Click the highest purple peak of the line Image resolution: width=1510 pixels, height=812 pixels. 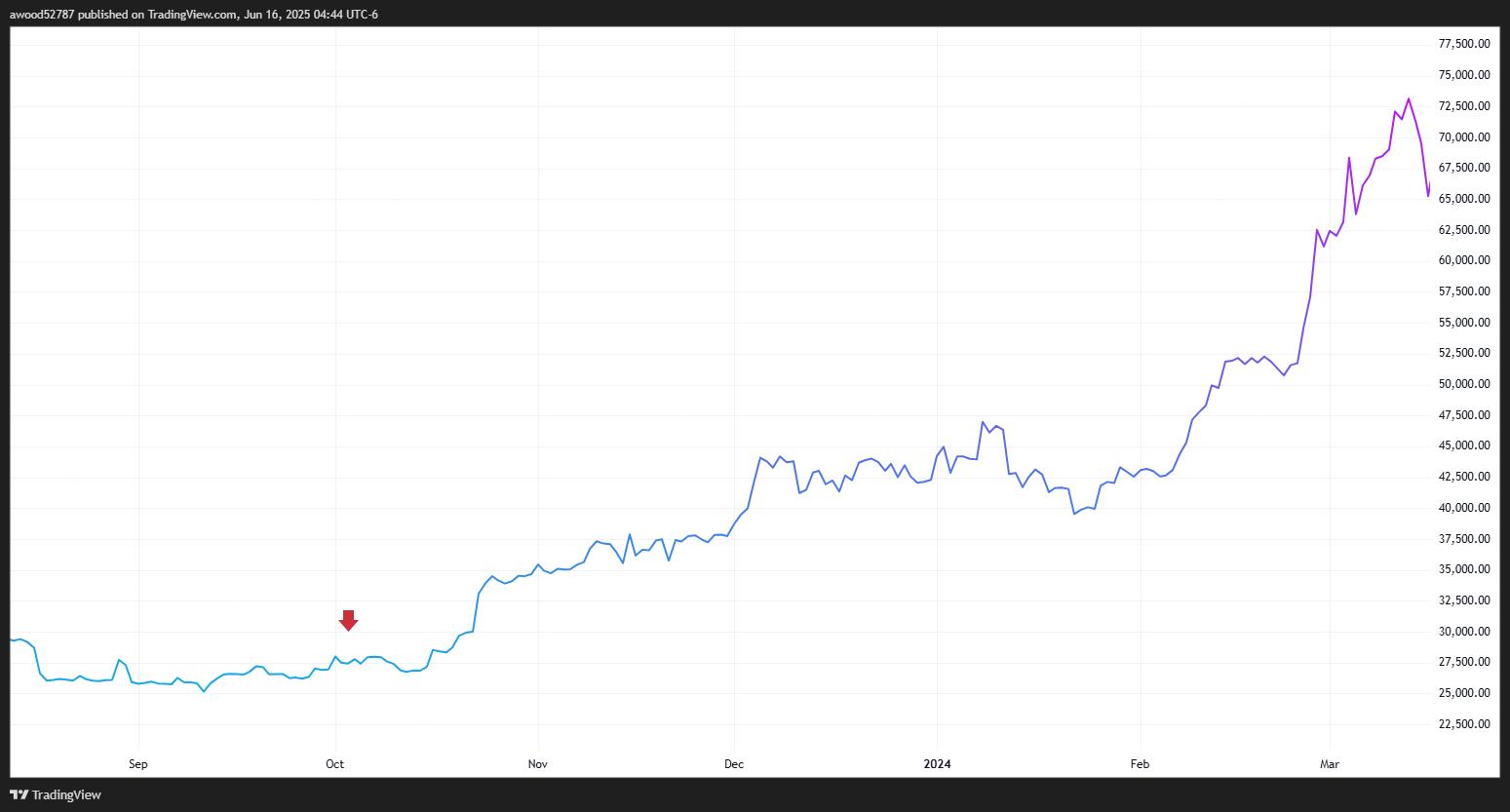(1408, 98)
